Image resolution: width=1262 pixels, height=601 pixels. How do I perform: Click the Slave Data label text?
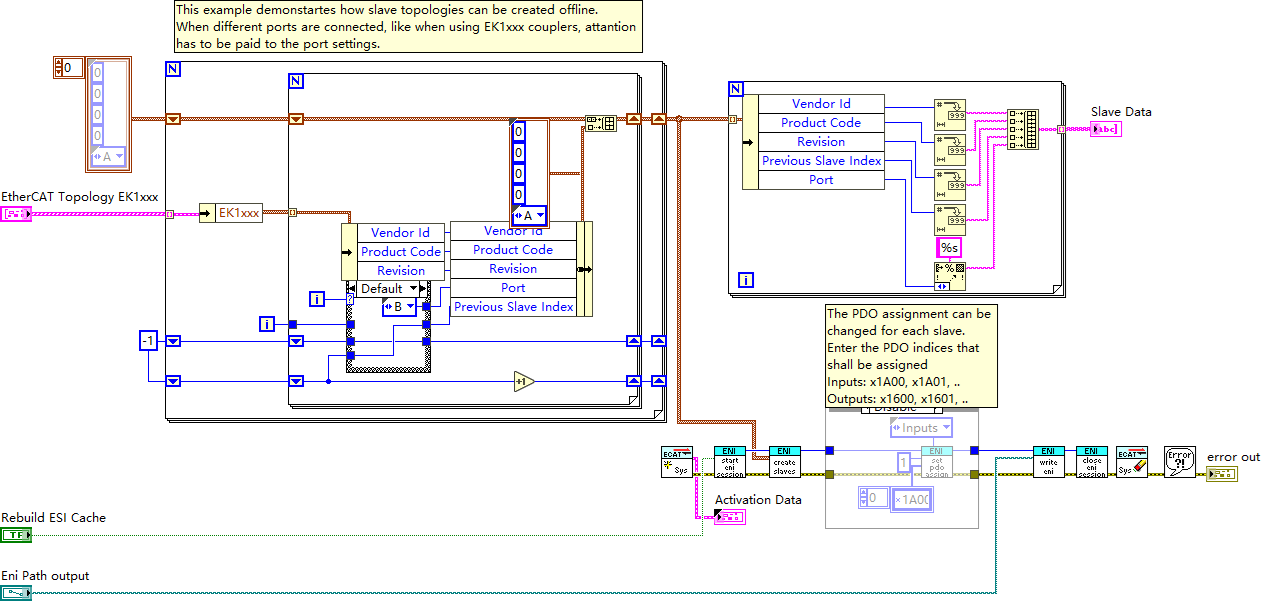click(x=1121, y=112)
